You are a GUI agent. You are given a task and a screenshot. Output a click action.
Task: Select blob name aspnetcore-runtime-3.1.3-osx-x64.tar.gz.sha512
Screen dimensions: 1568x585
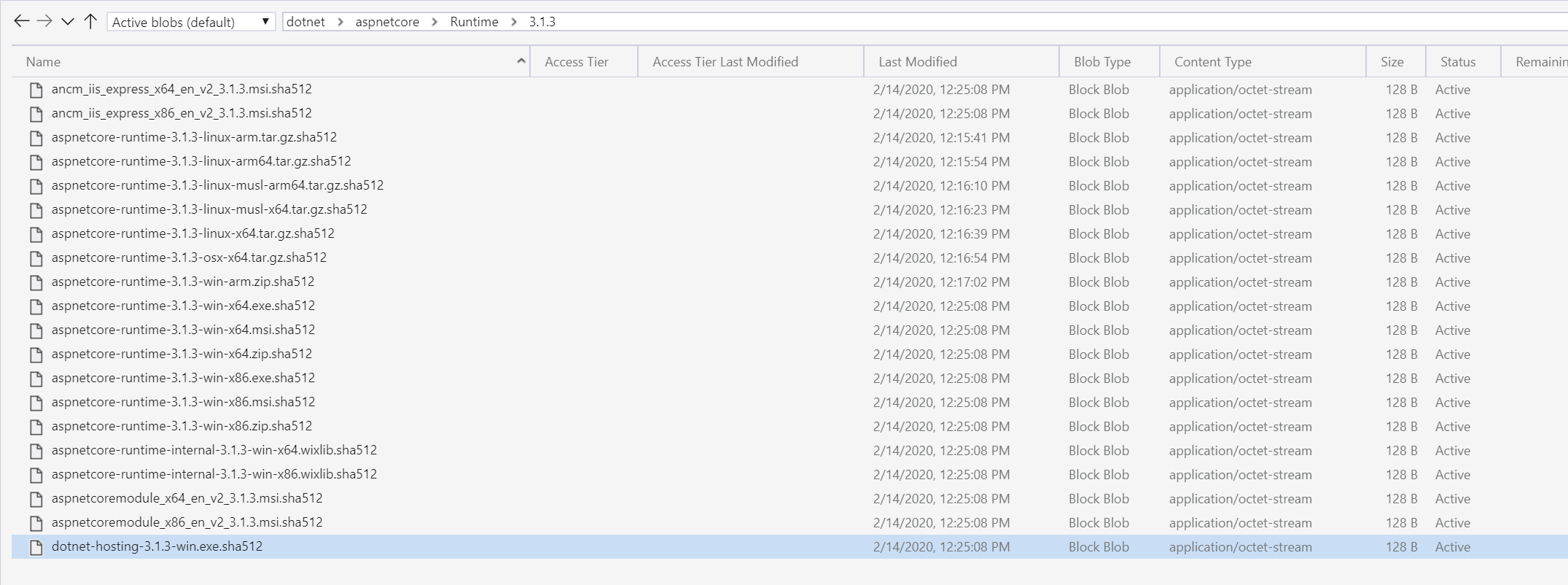(189, 257)
